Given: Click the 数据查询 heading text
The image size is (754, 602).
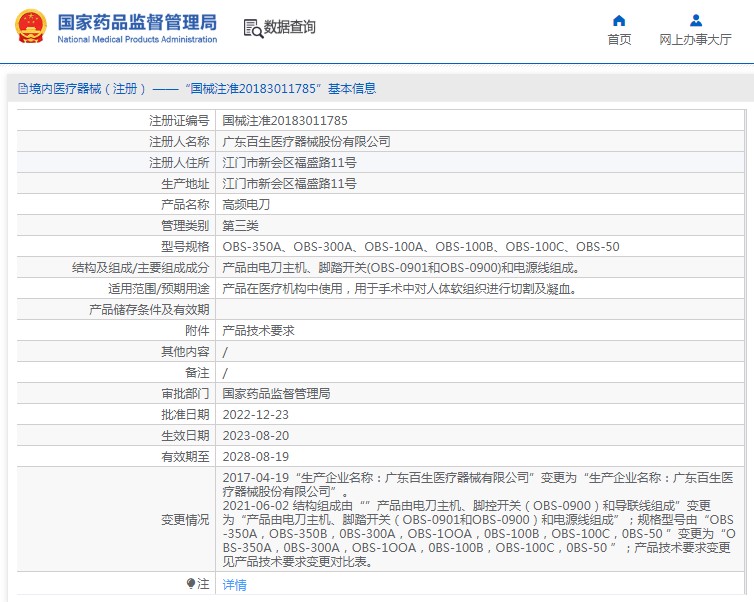Looking at the screenshot, I should (289, 27).
